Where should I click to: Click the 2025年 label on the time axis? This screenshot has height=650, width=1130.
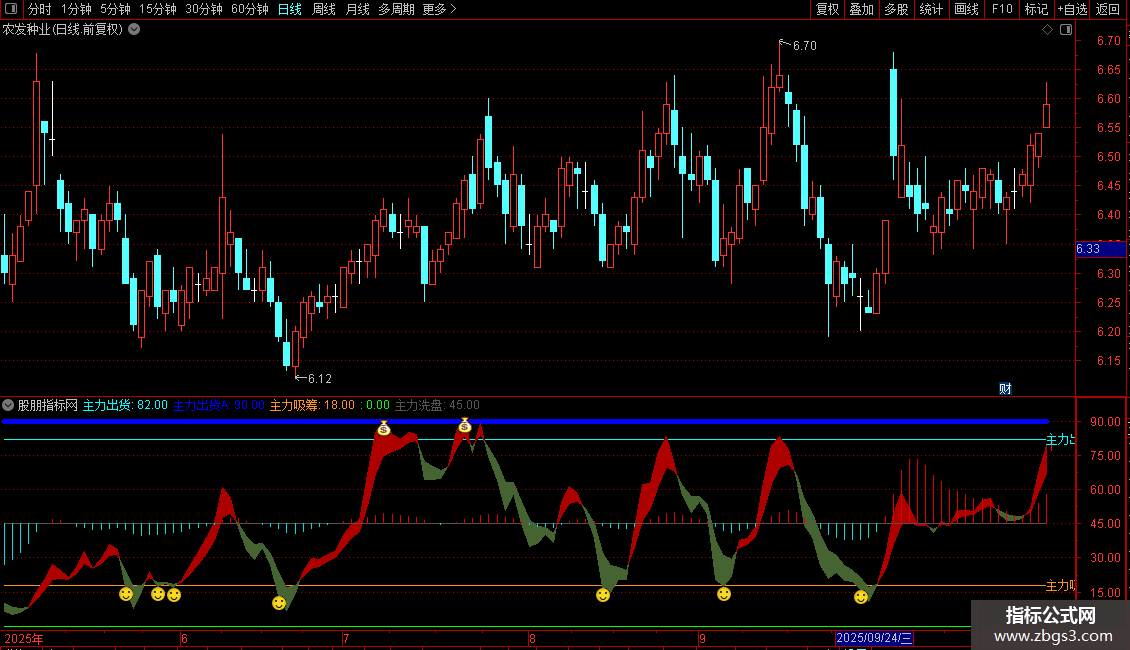point(24,638)
